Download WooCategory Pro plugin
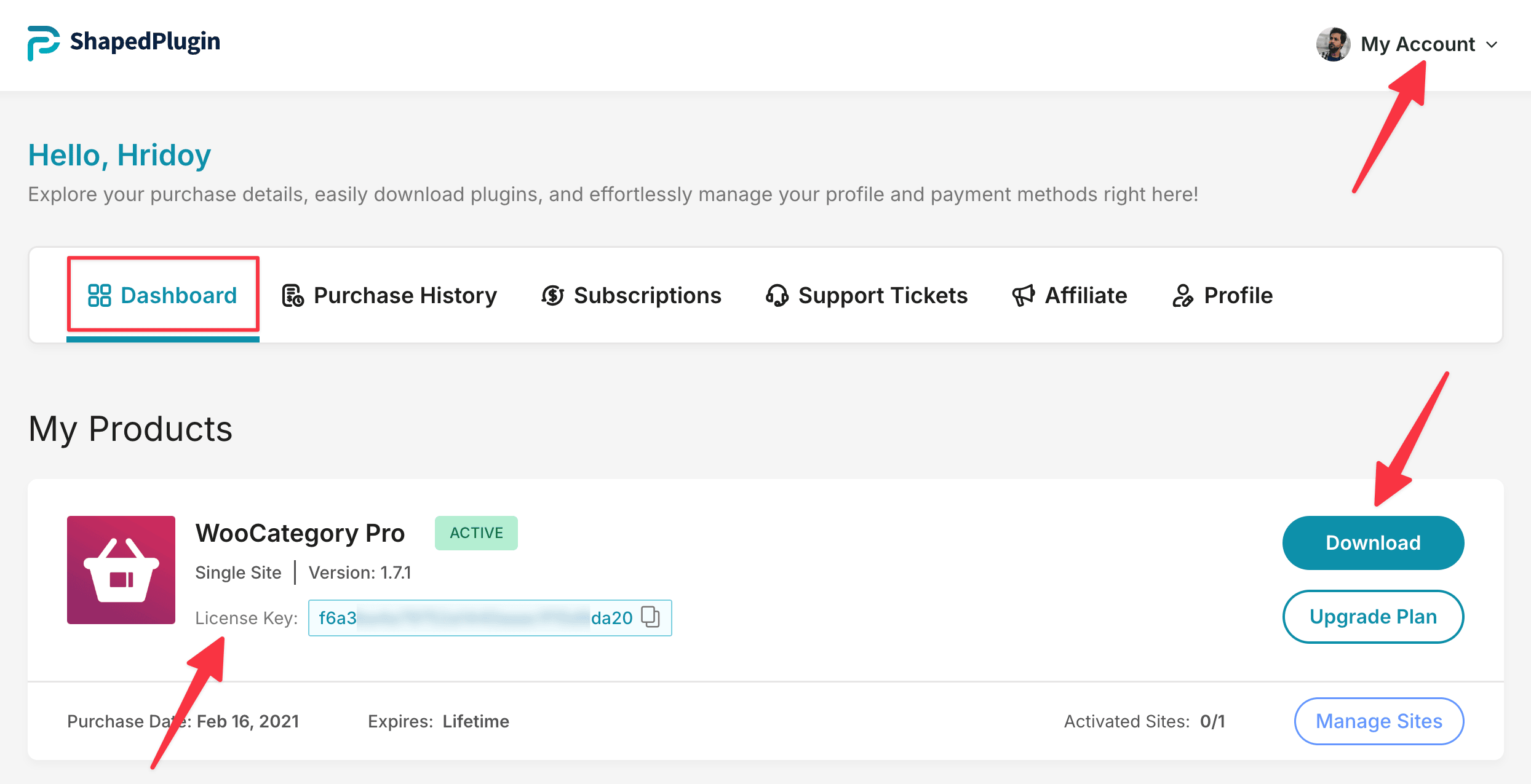The image size is (1531, 784). coord(1373,543)
